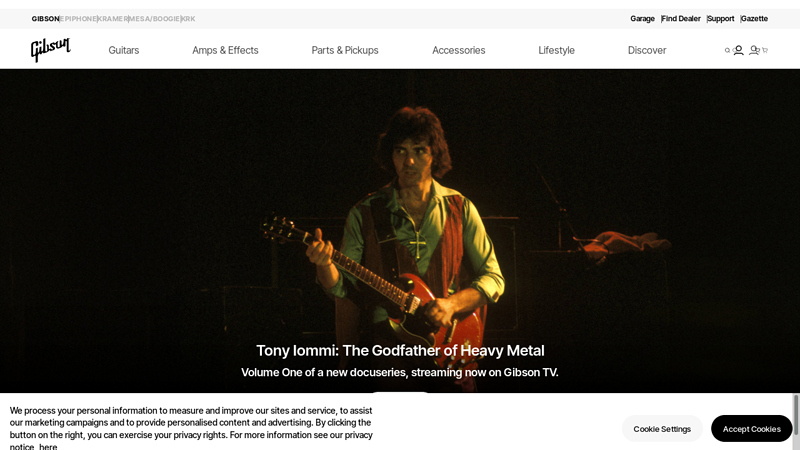Expand the Parts & Pickups menu
800x450 pixels.
(x=345, y=50)
